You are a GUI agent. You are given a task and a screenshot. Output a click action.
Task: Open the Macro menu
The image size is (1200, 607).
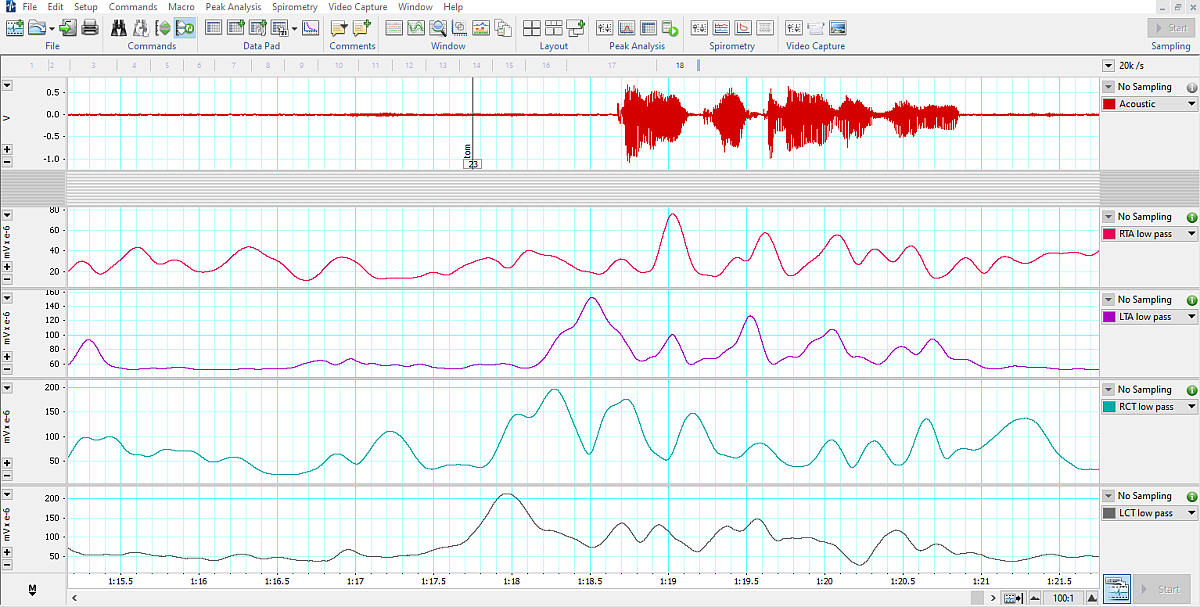click(182, 7)
